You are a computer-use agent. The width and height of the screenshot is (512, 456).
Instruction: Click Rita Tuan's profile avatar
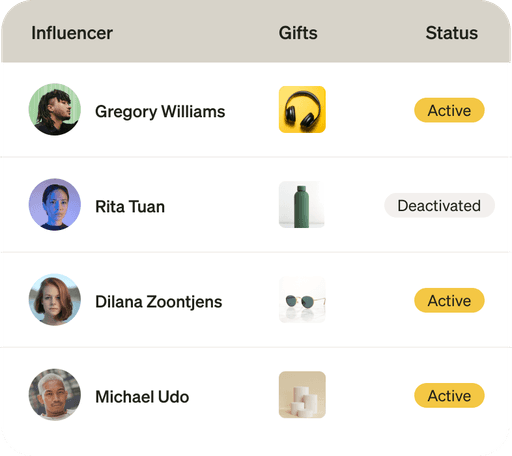pos(55,204)
